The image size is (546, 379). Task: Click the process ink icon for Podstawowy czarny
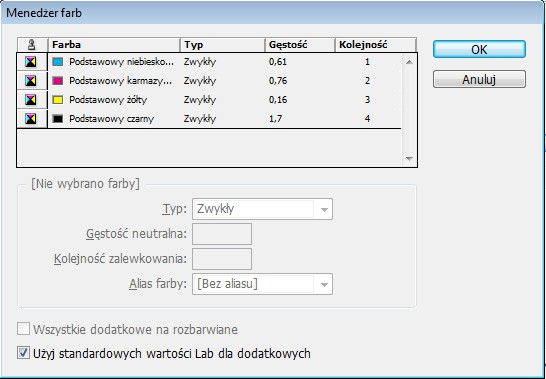pos(31,119)
